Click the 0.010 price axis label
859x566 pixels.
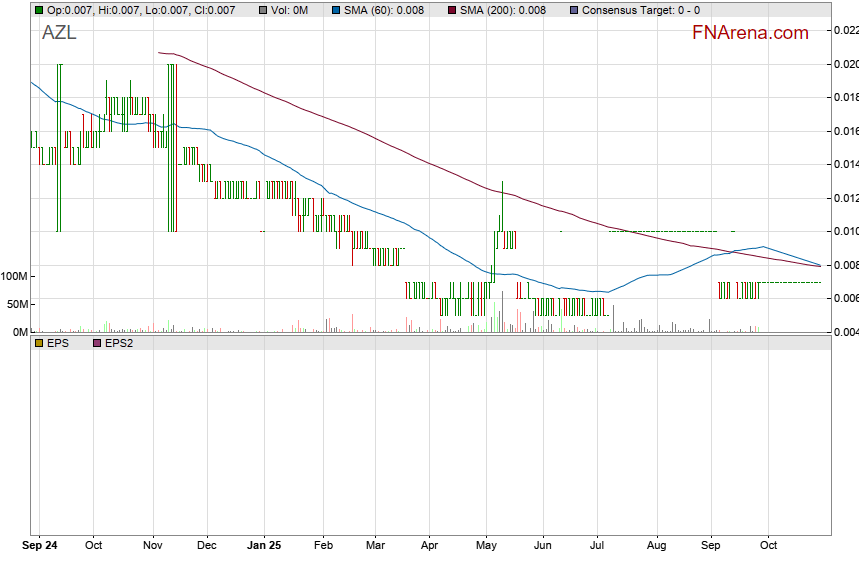pyautogui.click(x=845, y=231)
